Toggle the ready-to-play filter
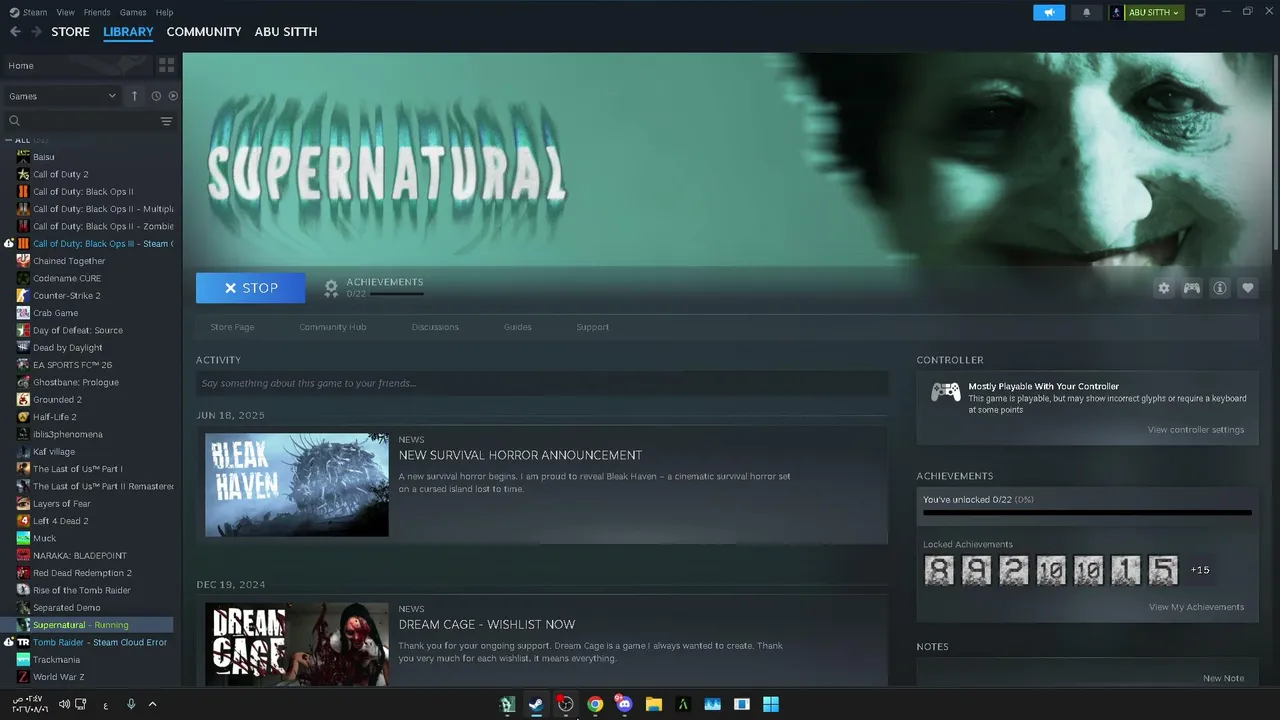The image size is (1280, 720). [173, 96]
